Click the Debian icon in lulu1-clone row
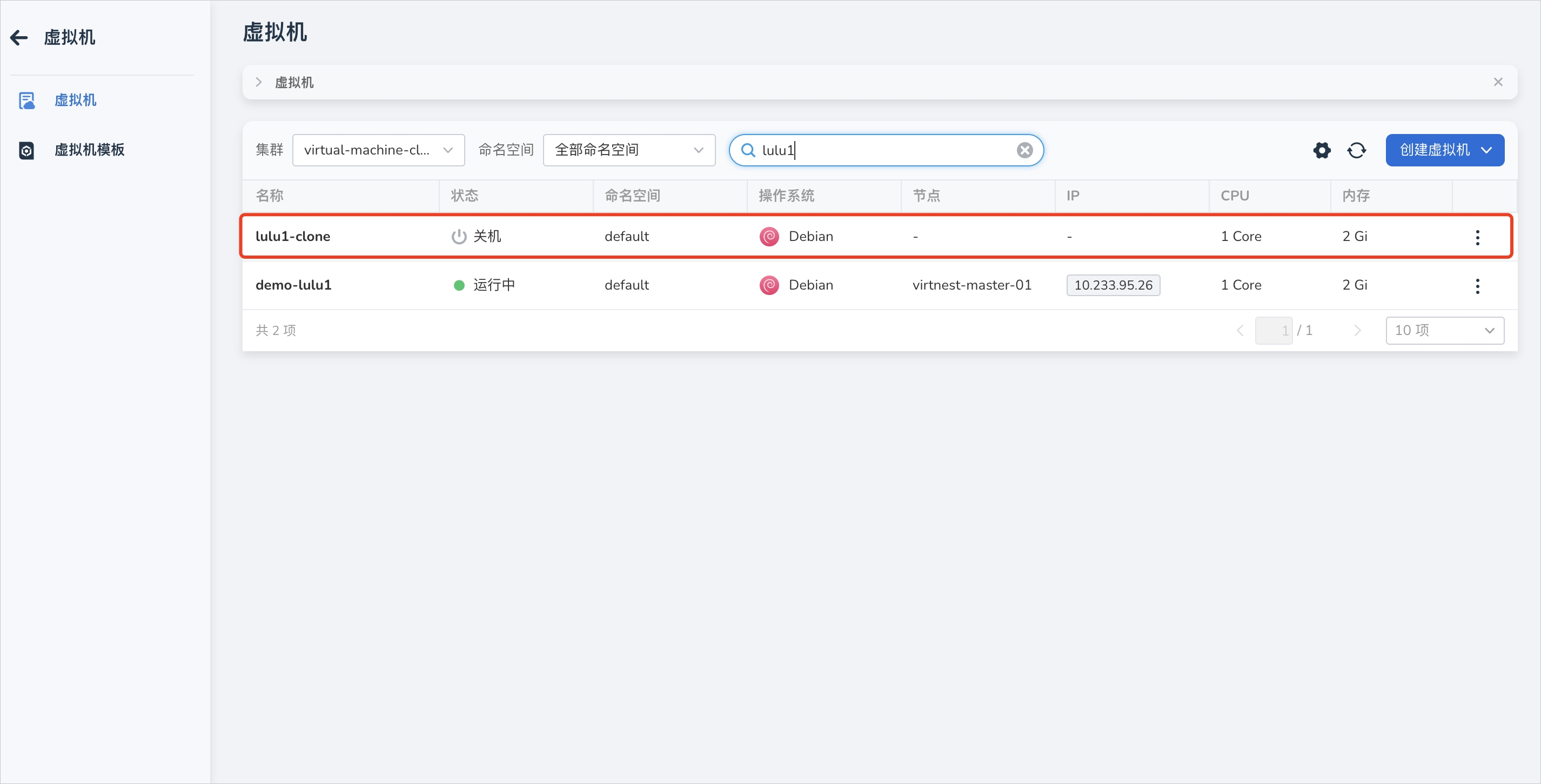 click(769, 236)
